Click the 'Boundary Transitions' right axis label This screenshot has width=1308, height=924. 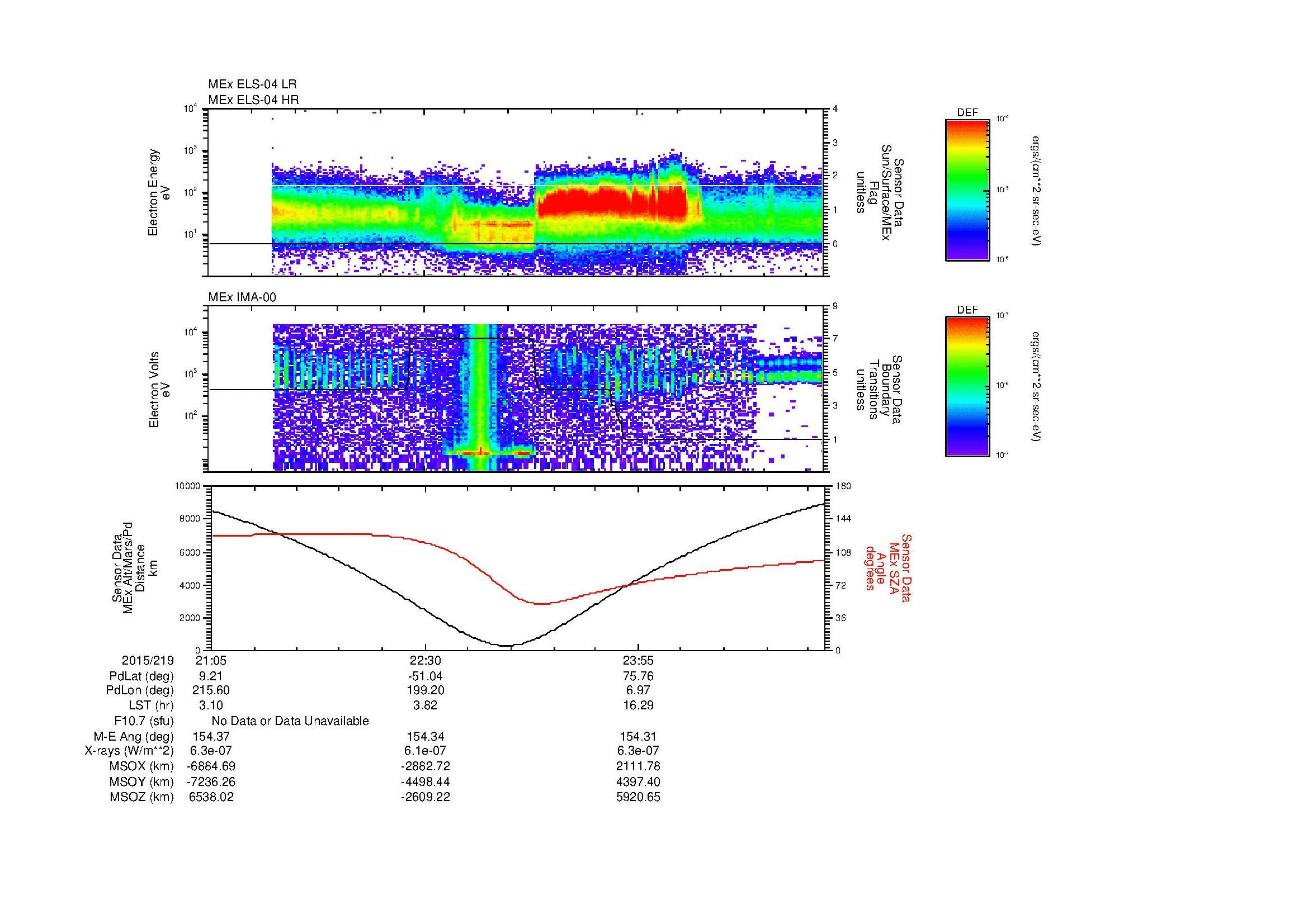(879, 390)
